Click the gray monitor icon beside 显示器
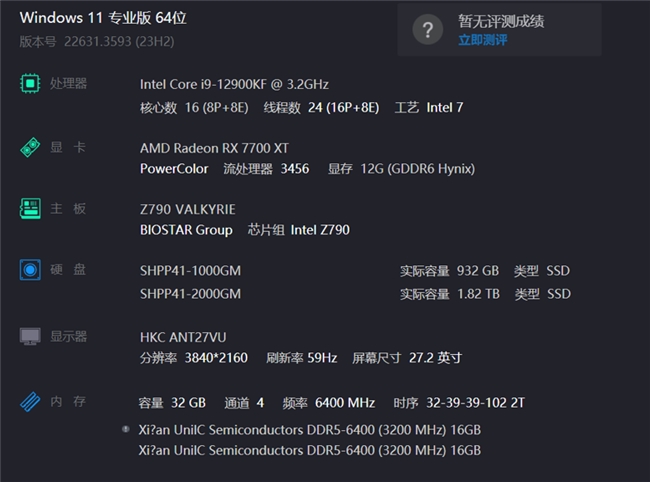 click(30, 336)
